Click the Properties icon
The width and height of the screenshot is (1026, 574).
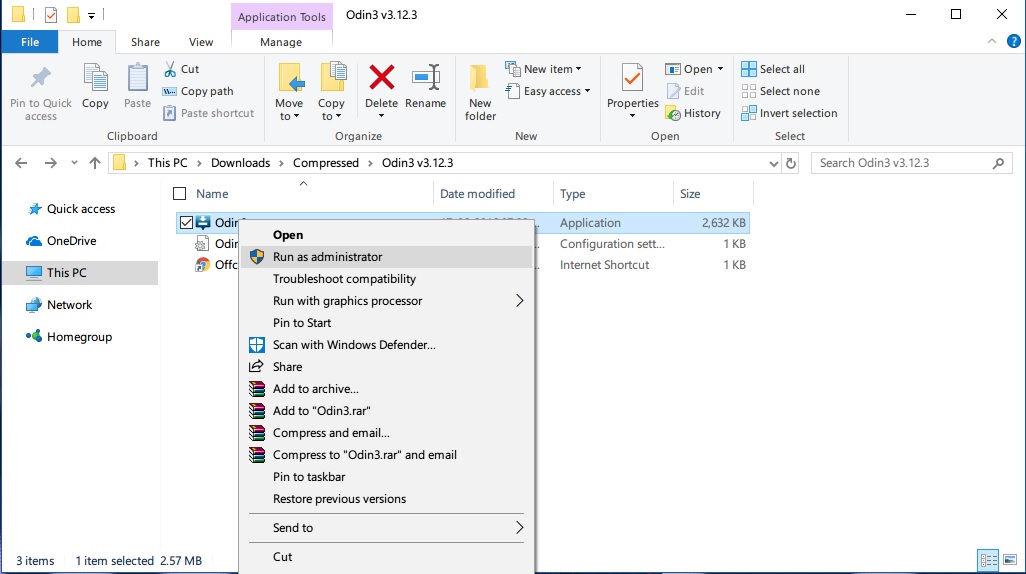[632, 78]
